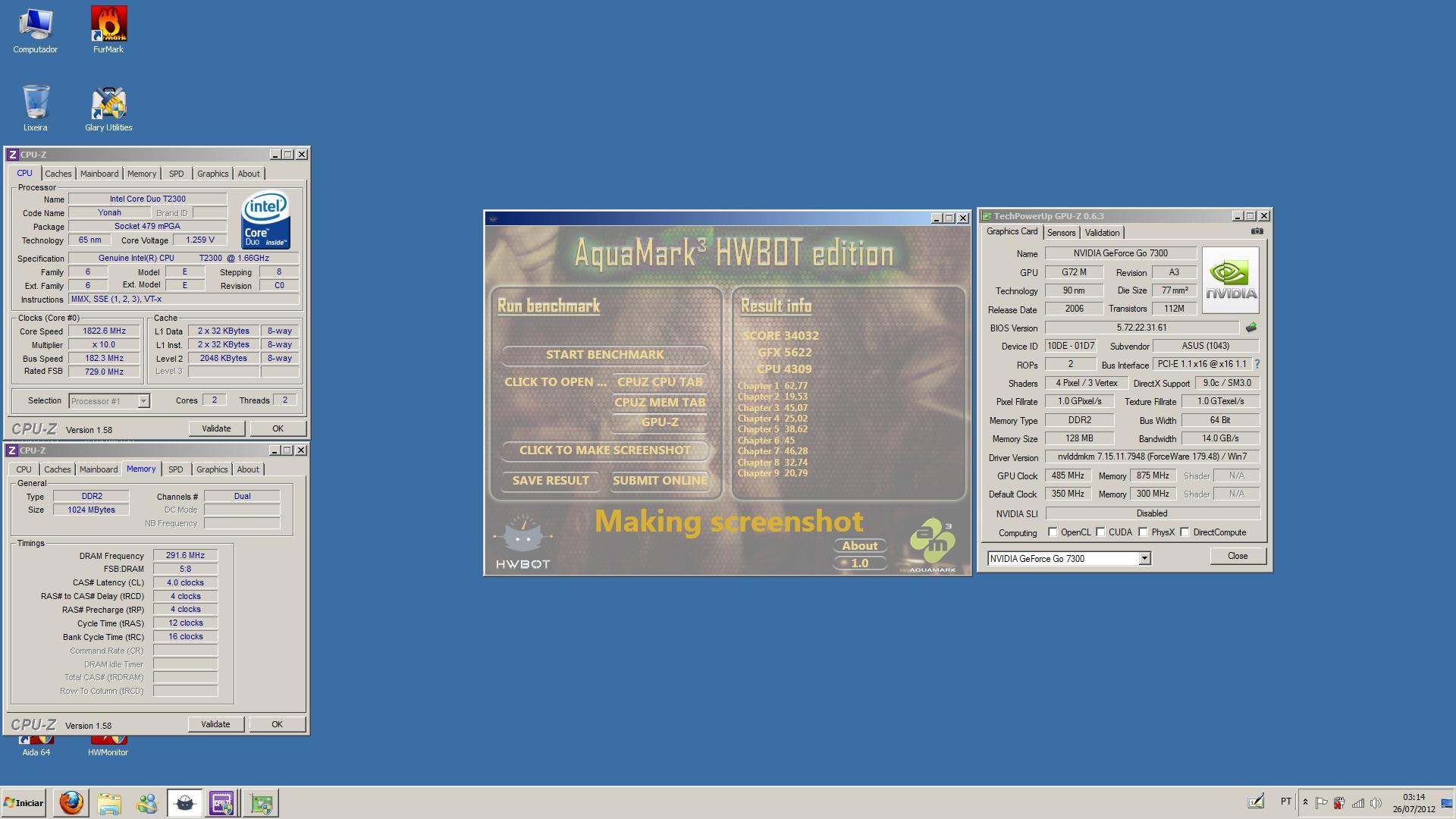Click the pen input tray icon

[x=1256, y=801]
